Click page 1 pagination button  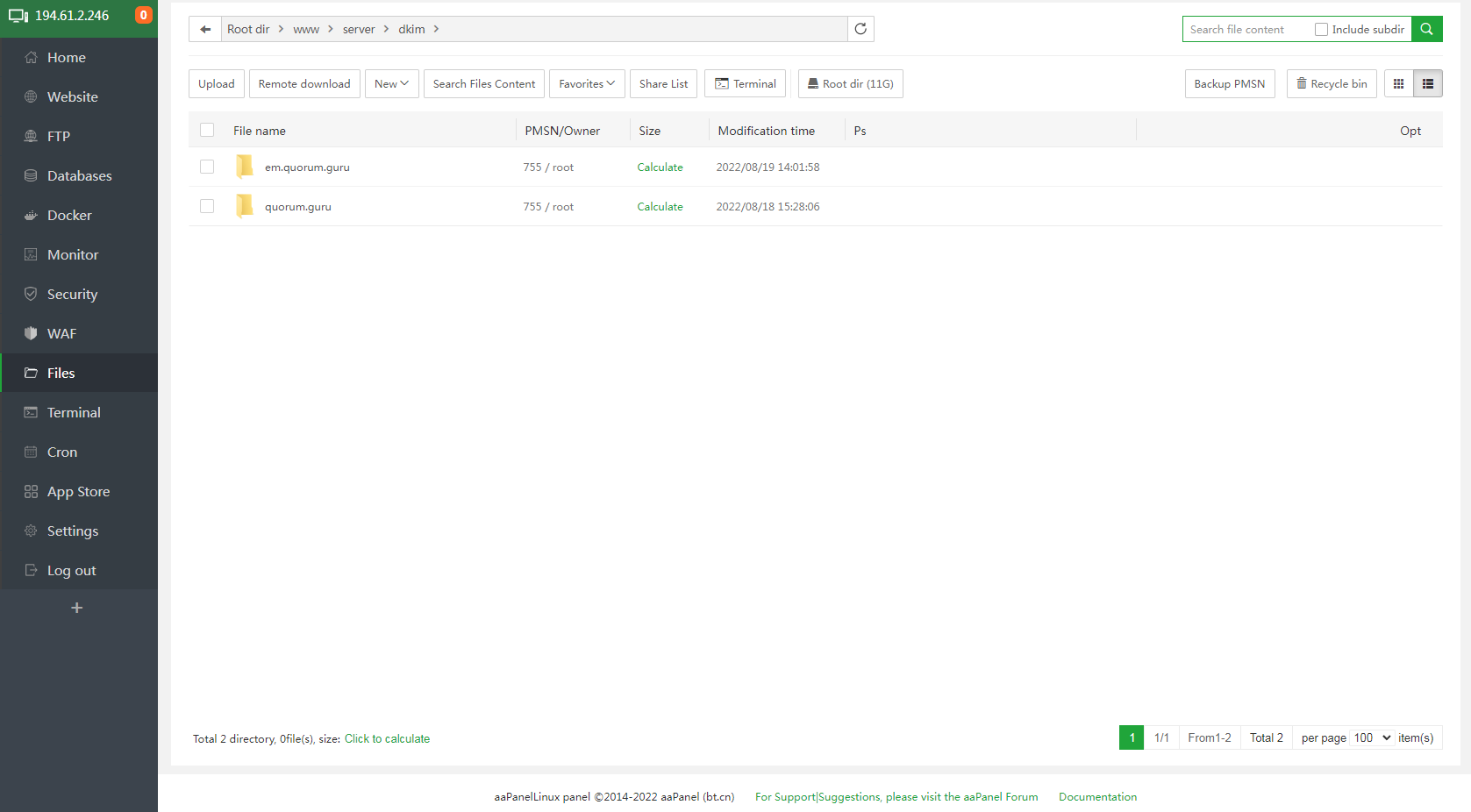point(1132,737)
